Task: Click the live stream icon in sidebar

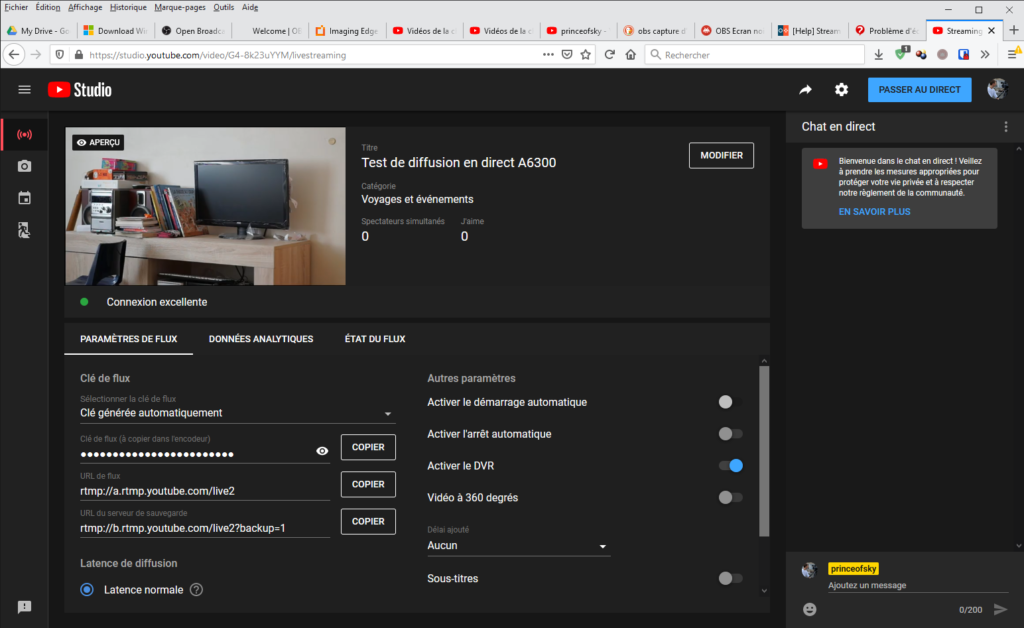Action: [24, 134]
